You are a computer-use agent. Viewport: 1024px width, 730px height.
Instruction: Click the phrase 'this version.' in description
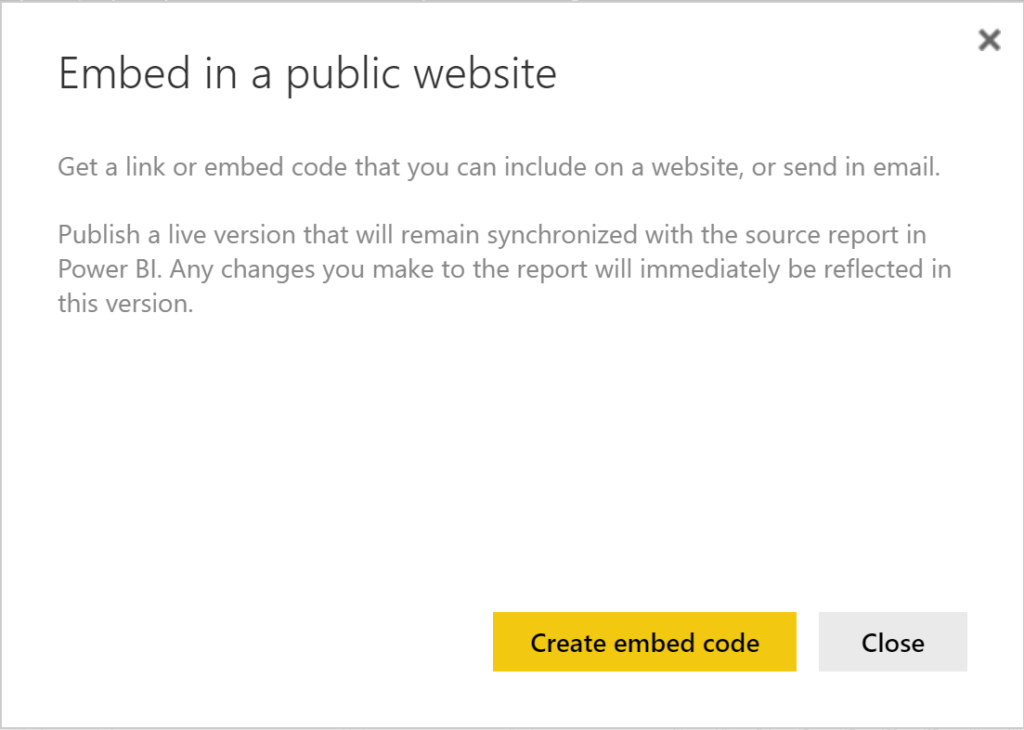[x=124, y=304]
